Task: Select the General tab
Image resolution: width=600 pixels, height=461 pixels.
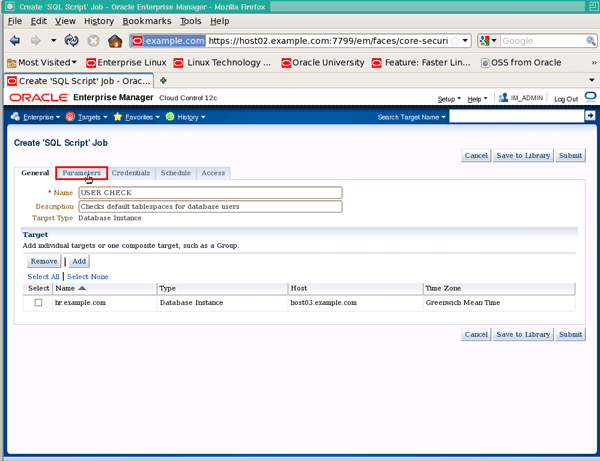Action: pos(35,173)
